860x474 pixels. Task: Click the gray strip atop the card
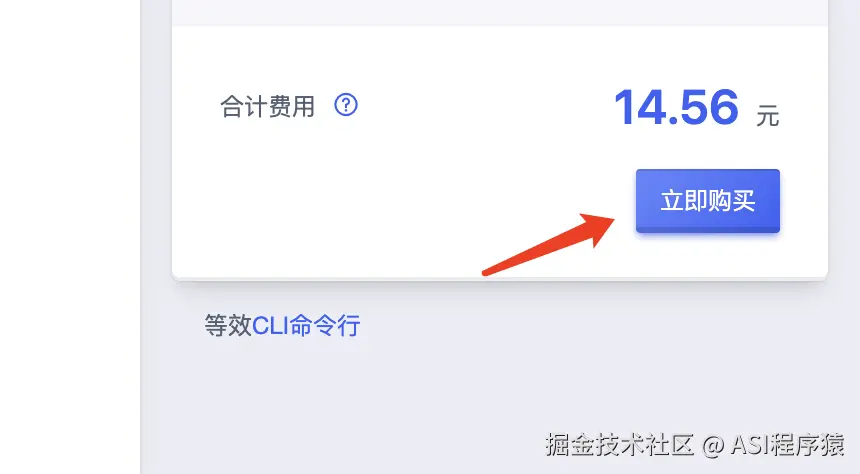pos(500,13)
